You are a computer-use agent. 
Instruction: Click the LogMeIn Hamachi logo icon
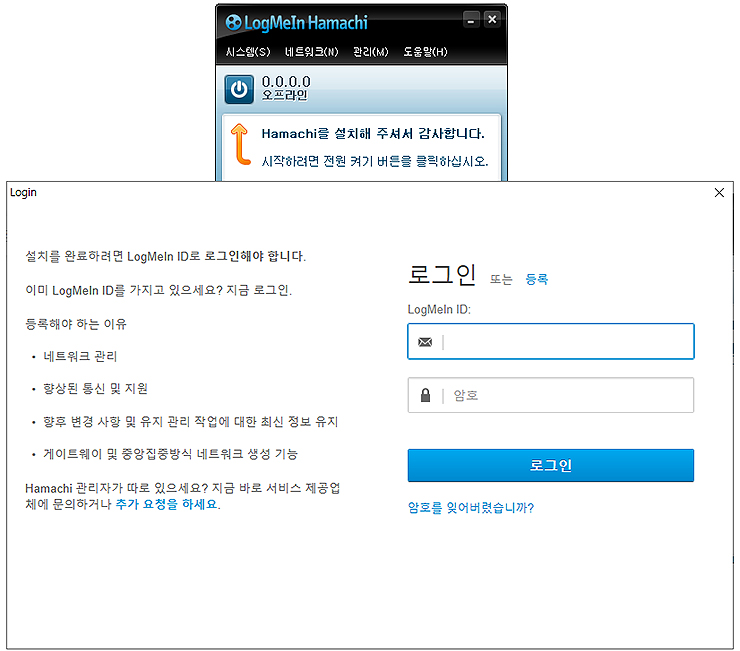tap(233, 22)
